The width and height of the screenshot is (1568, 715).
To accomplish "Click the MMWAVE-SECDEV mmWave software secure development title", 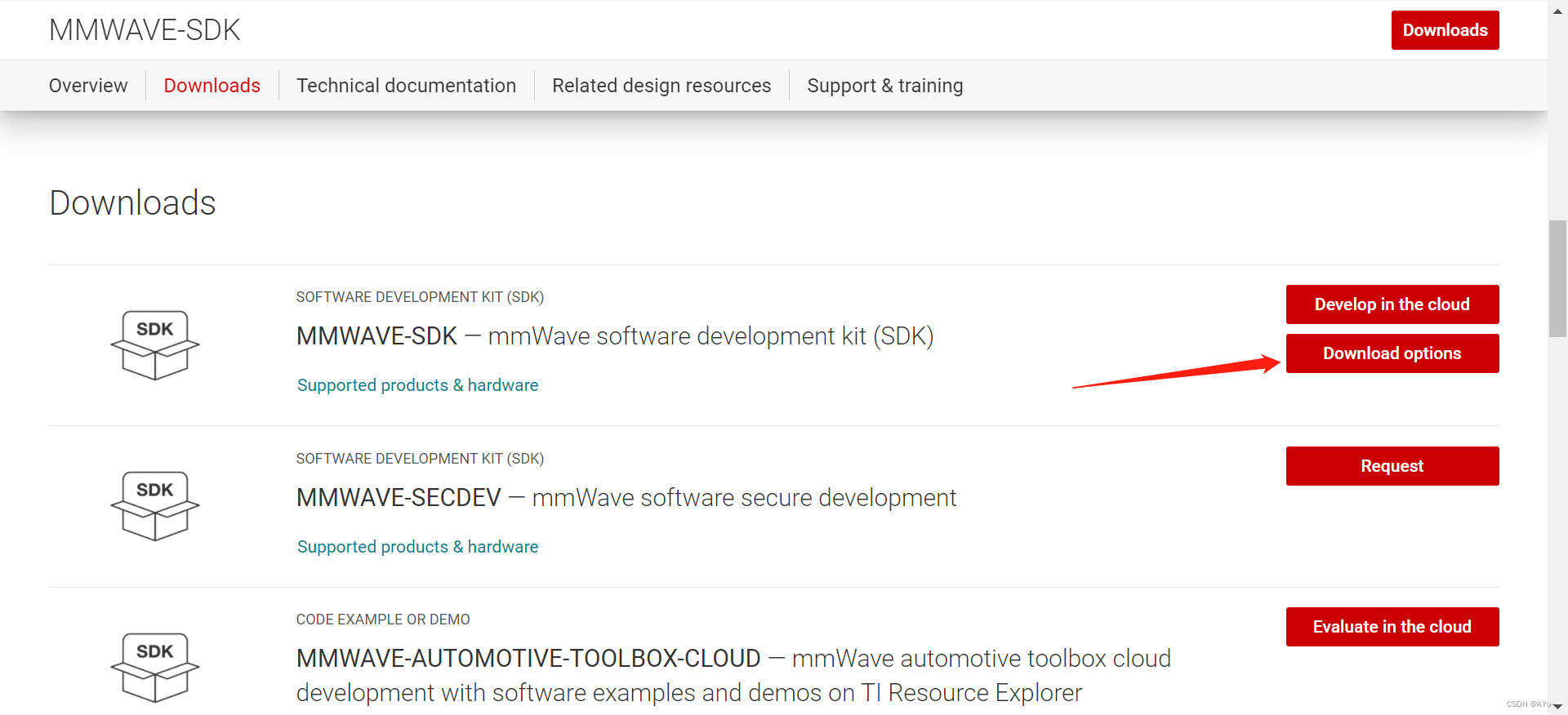I will [x=626, y=498].
